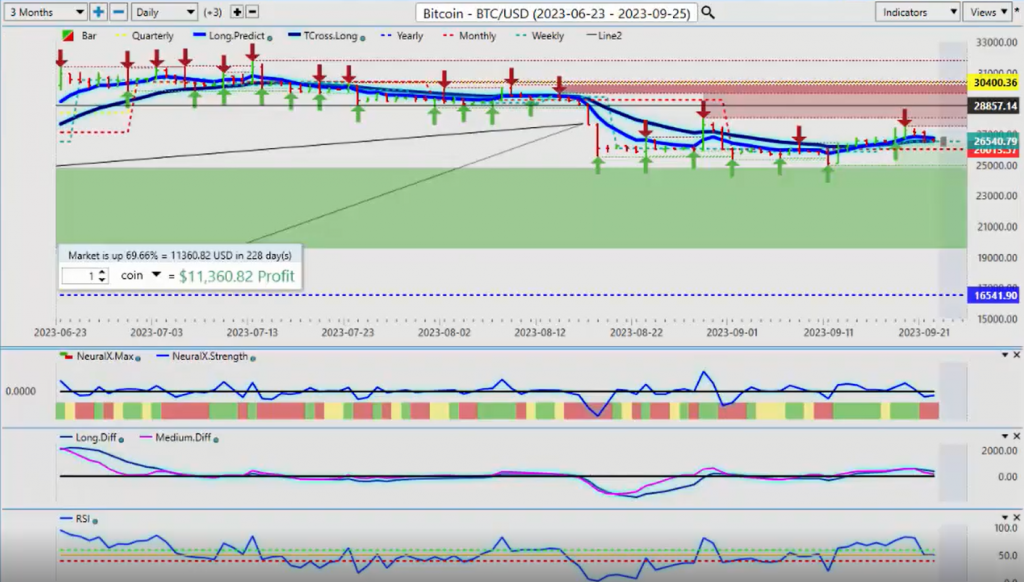Click the 0.0000 NeuralX axis value
Viewport: 1024px width, 582px height.
click(x=21, y=391)
